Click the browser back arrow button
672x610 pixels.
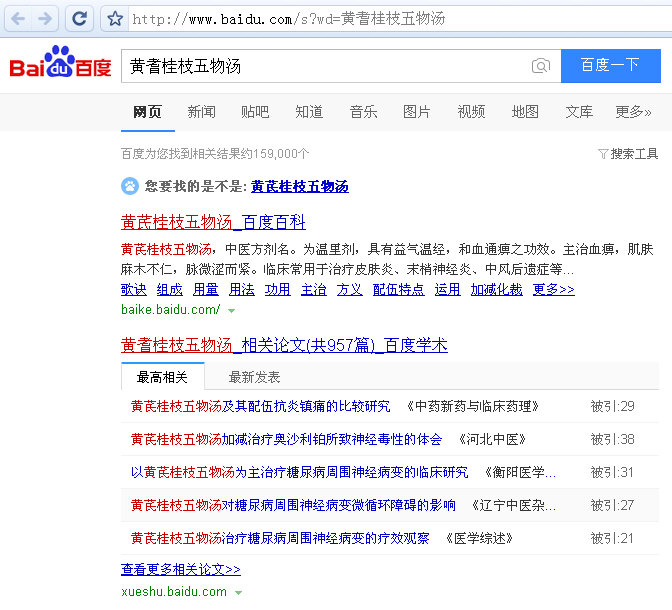pyautogui.click(x=18, y=18)
